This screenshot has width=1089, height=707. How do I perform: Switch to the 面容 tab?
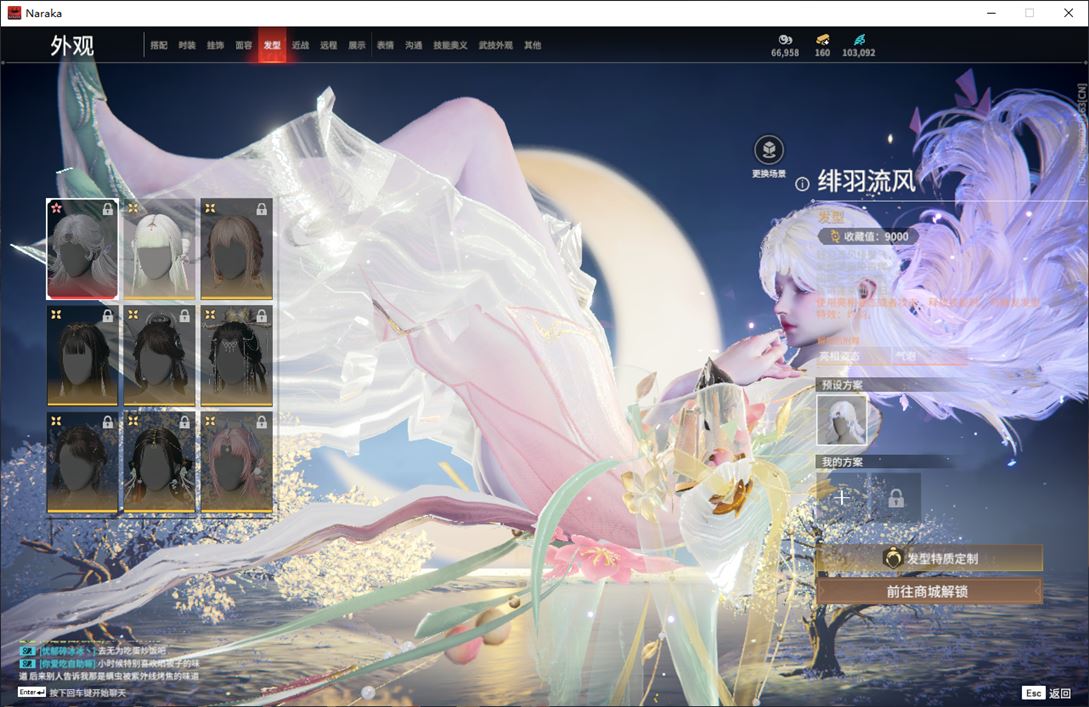click(x=244, y=45)
